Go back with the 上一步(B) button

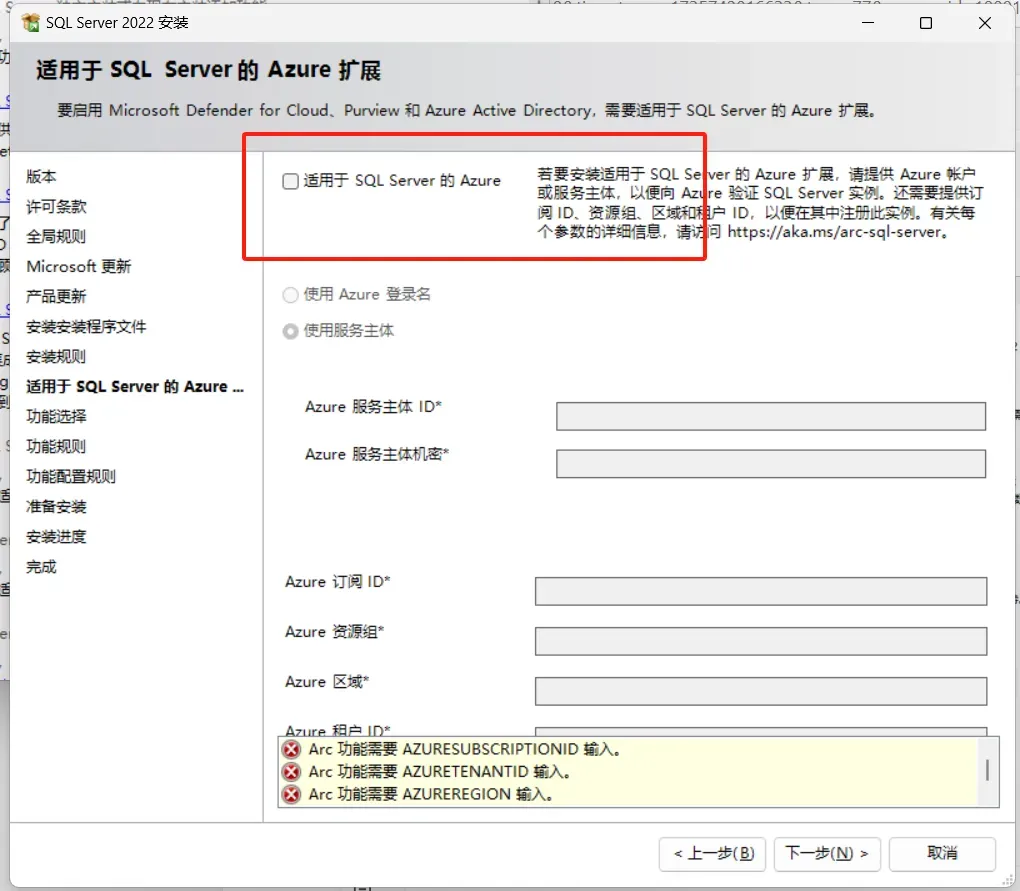point(712,853)
